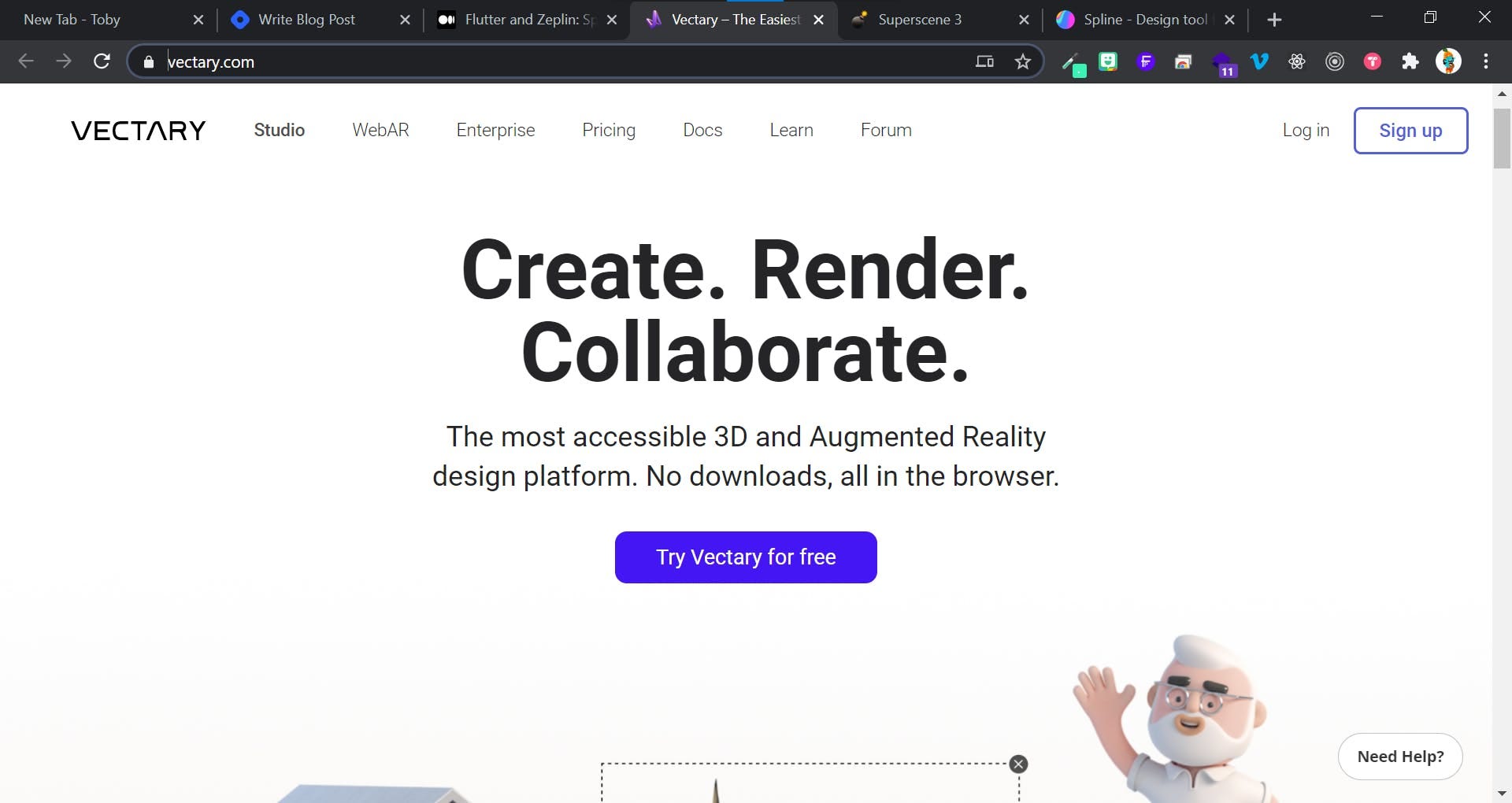Open the Chrome three-dot menu
Screen dimensions: 1512x803
pyautogui.click(x=1486, y=61)
